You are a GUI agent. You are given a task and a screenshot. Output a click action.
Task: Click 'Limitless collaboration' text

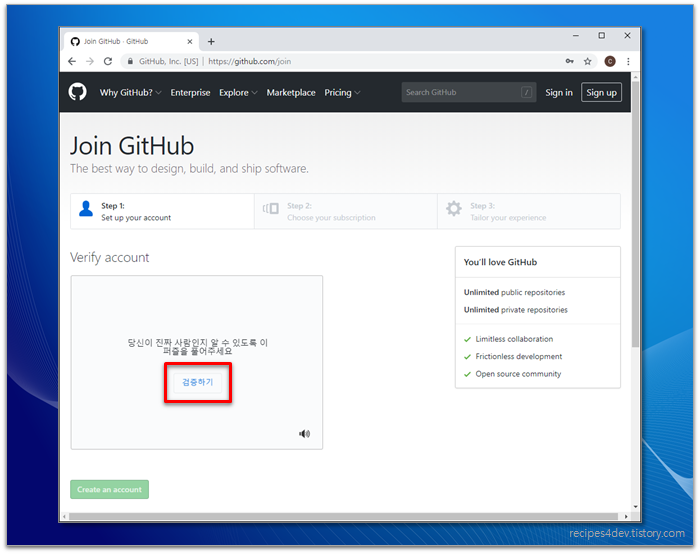[514, 339]
